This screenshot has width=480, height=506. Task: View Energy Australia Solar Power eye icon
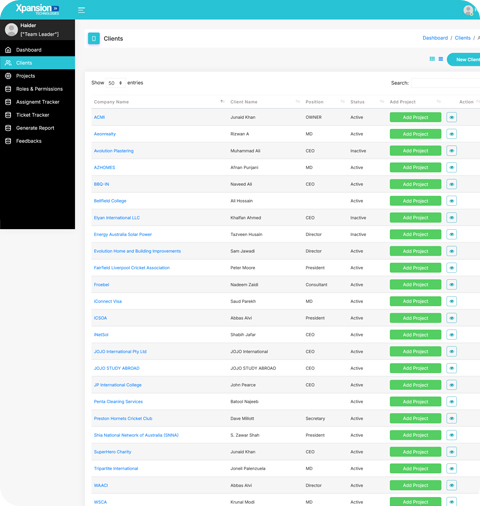(x=451, y=234)
